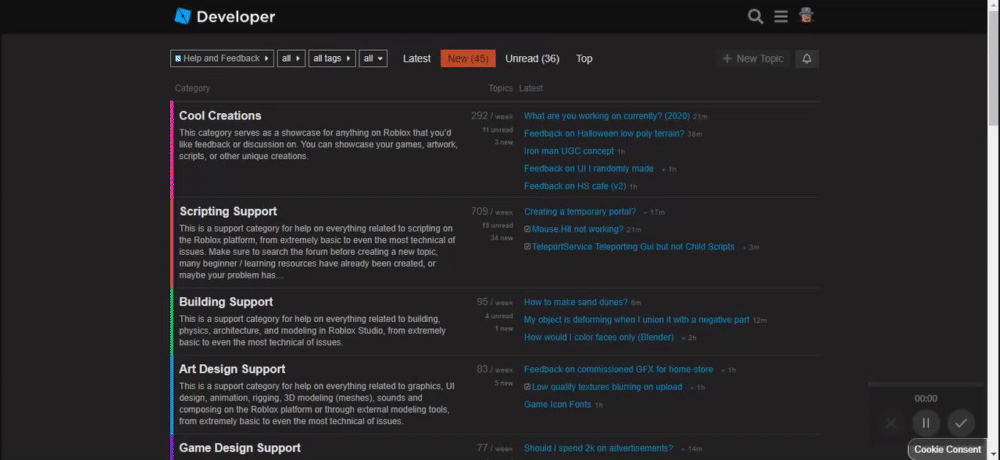Screen dimensions: 1000x460
Task: Click Cool Creations '11 unread' count
Action: coord(497,130)
